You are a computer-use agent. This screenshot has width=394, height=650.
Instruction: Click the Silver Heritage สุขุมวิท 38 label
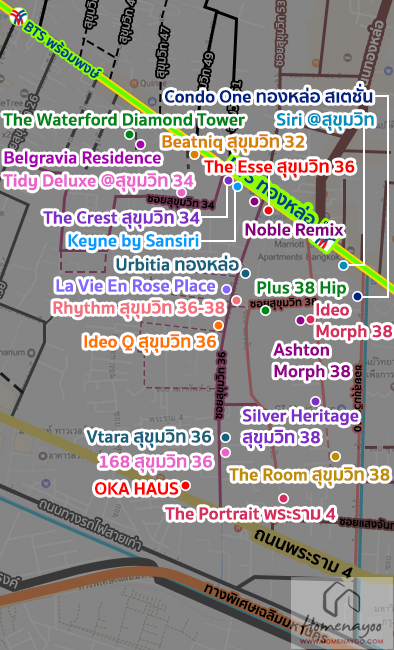[300, 427]
